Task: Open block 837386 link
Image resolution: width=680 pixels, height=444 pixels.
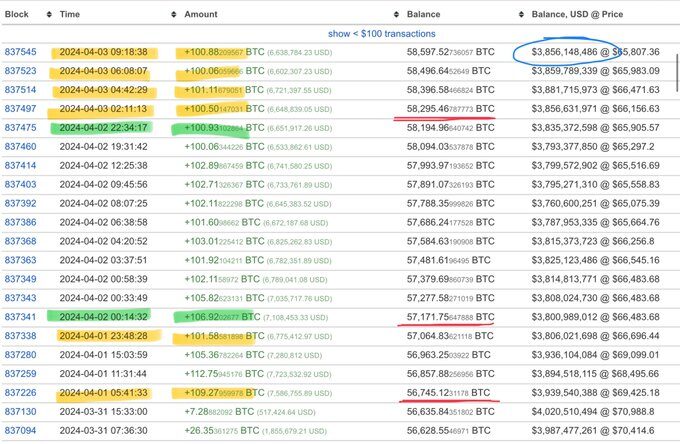Action: pos(21,221)
